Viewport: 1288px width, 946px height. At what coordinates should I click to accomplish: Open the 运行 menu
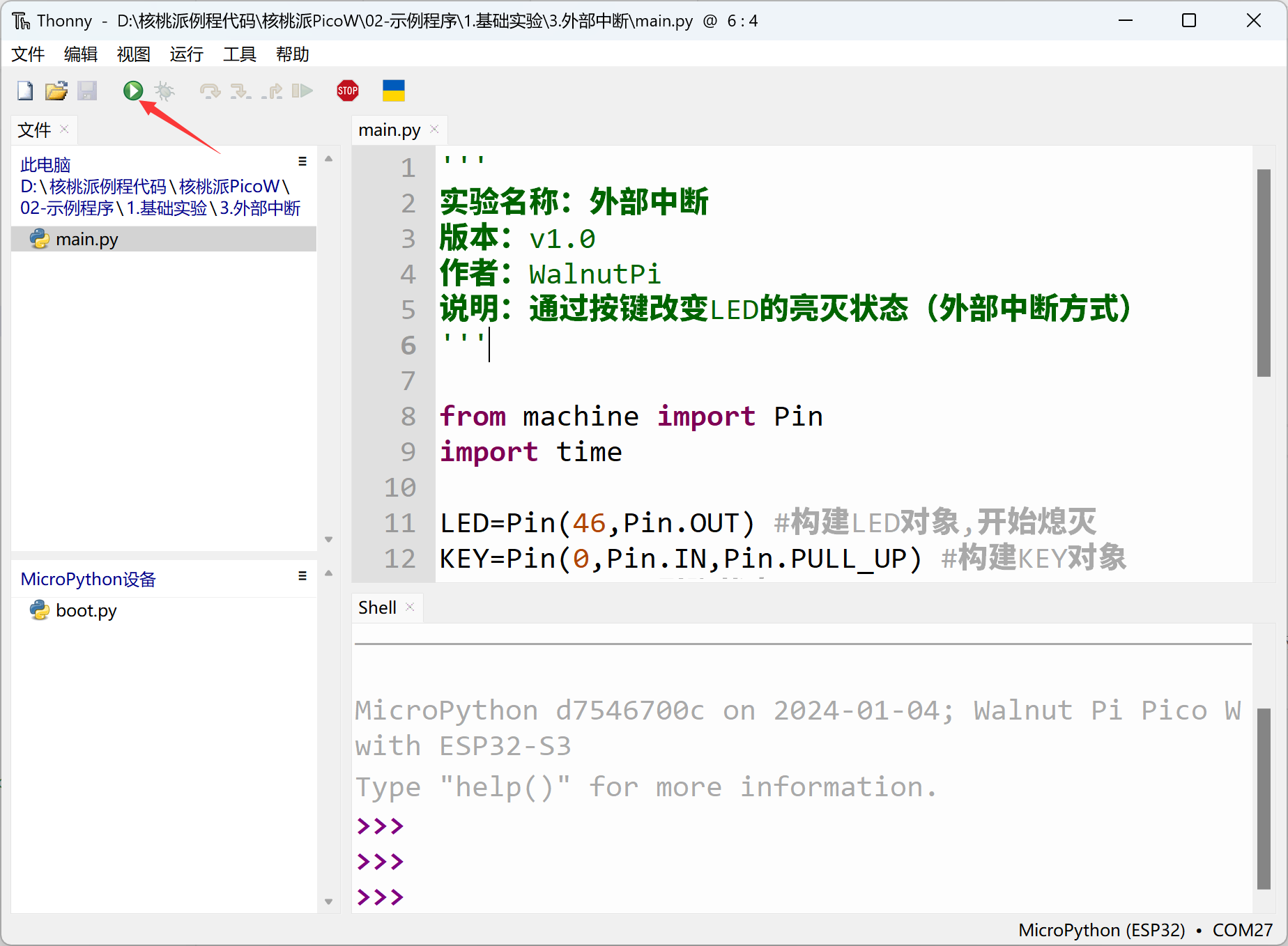pyautogui.click(x=186, y=54)
